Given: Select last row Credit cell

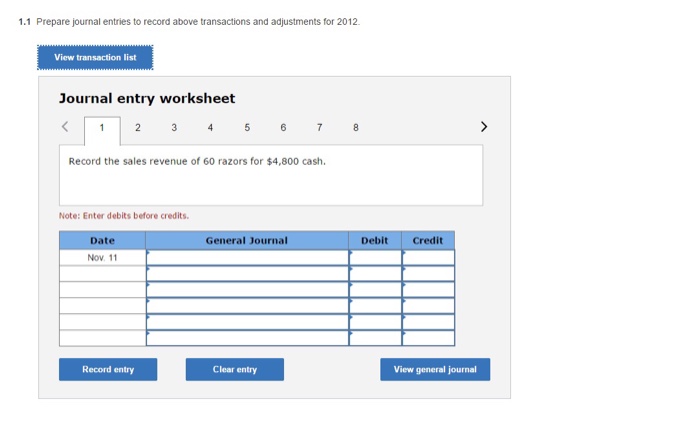Looking at the screenshot, I should (429, 338).
